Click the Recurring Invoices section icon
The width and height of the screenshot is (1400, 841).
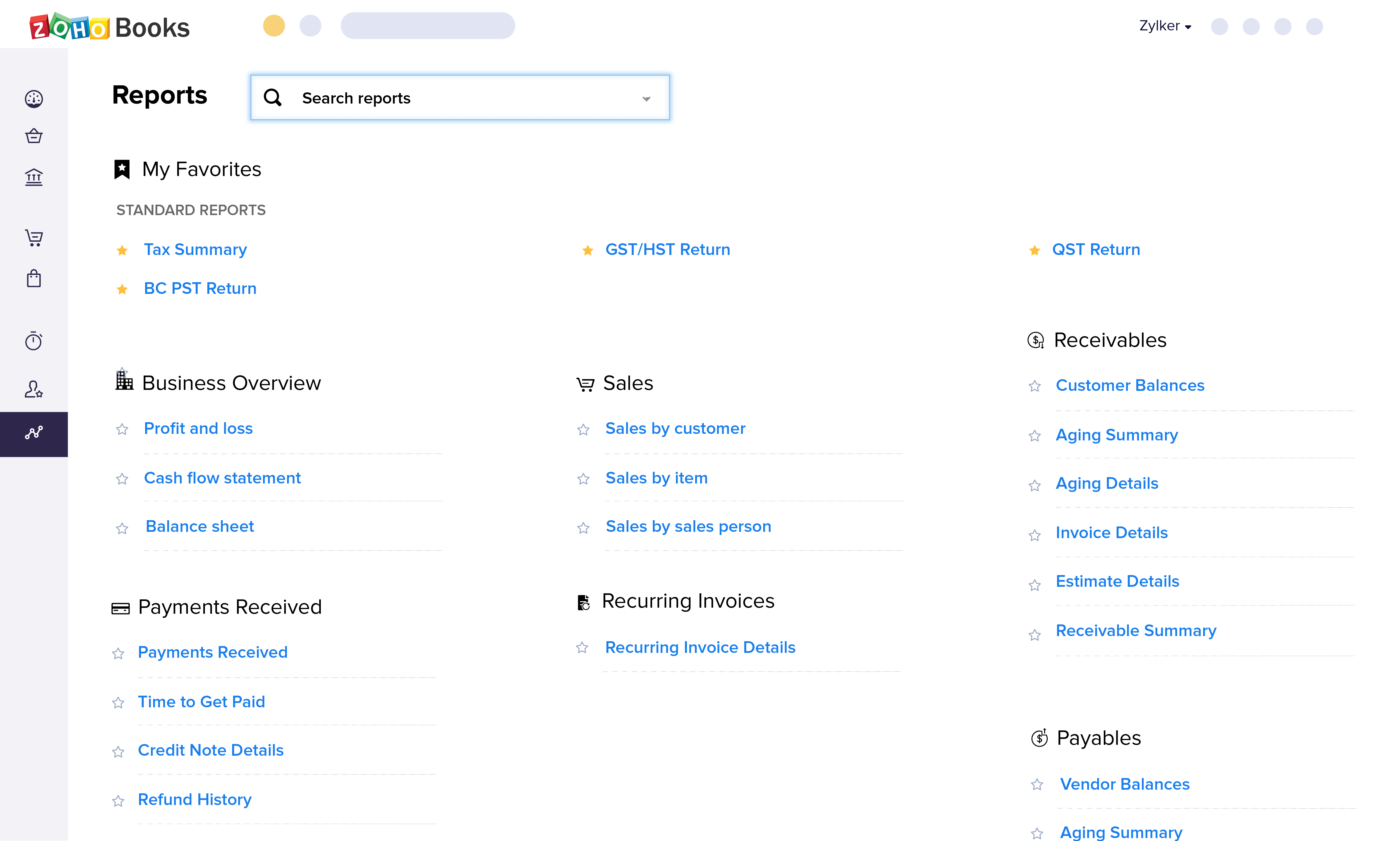coord(584,602)
